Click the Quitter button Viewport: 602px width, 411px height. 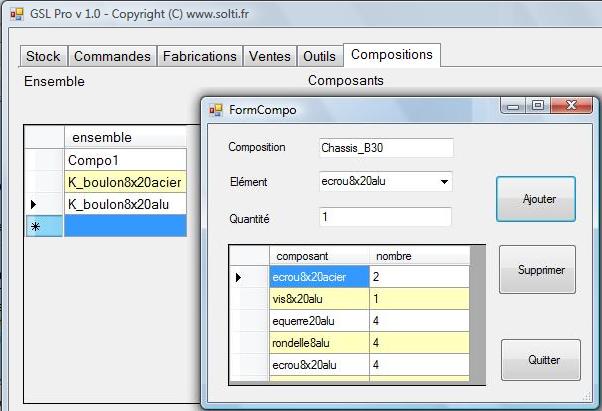[x=541, y=360]
